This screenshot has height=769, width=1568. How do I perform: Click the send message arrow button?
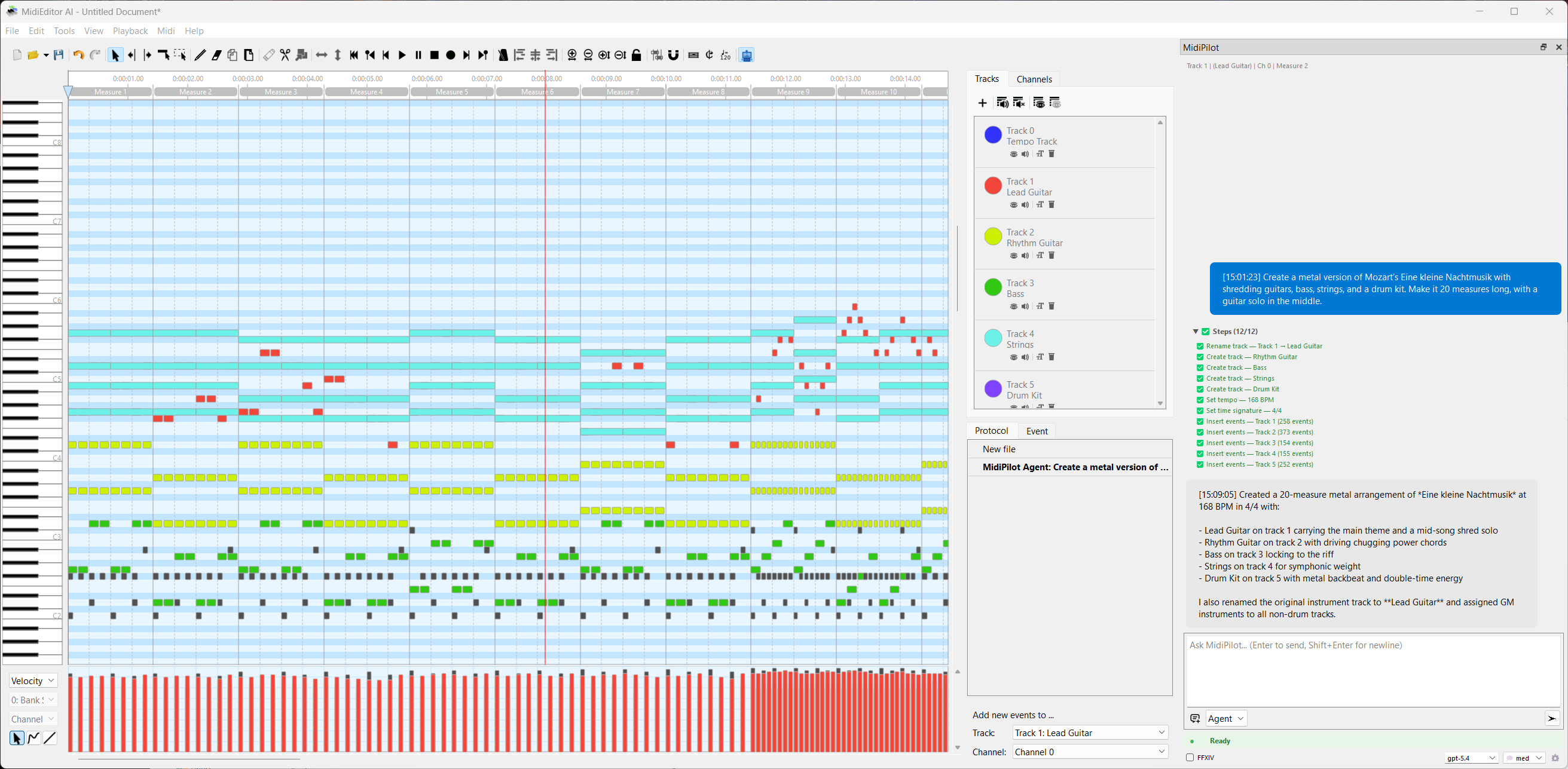1552,718
